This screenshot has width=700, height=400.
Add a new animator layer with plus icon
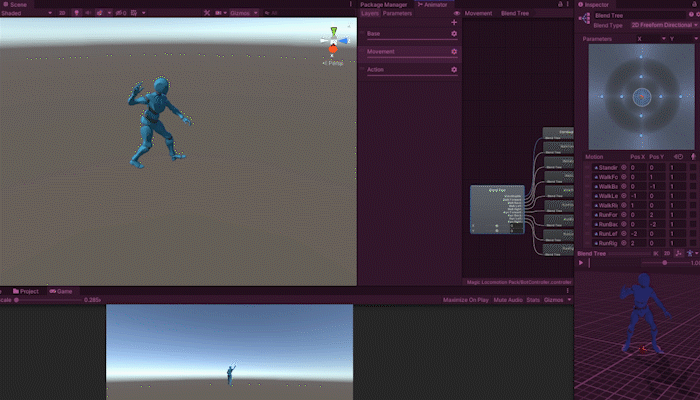coord(454,22)
